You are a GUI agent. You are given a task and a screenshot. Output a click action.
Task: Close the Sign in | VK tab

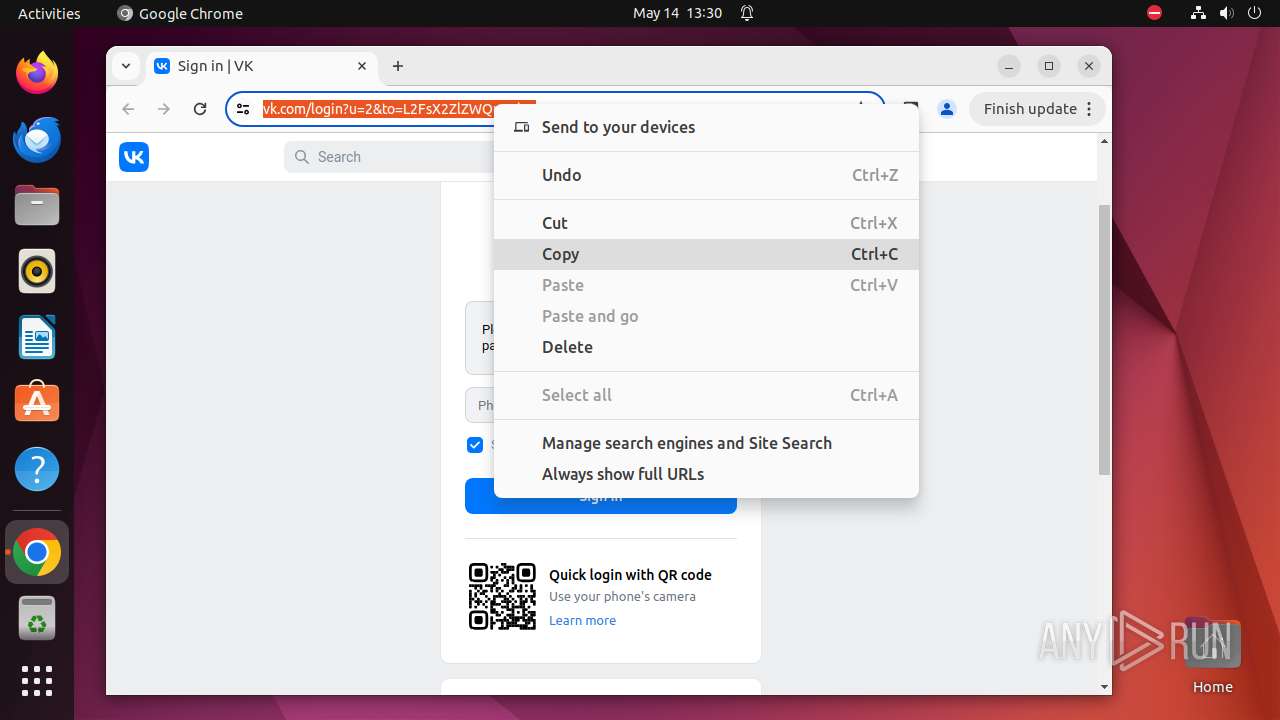362,66
